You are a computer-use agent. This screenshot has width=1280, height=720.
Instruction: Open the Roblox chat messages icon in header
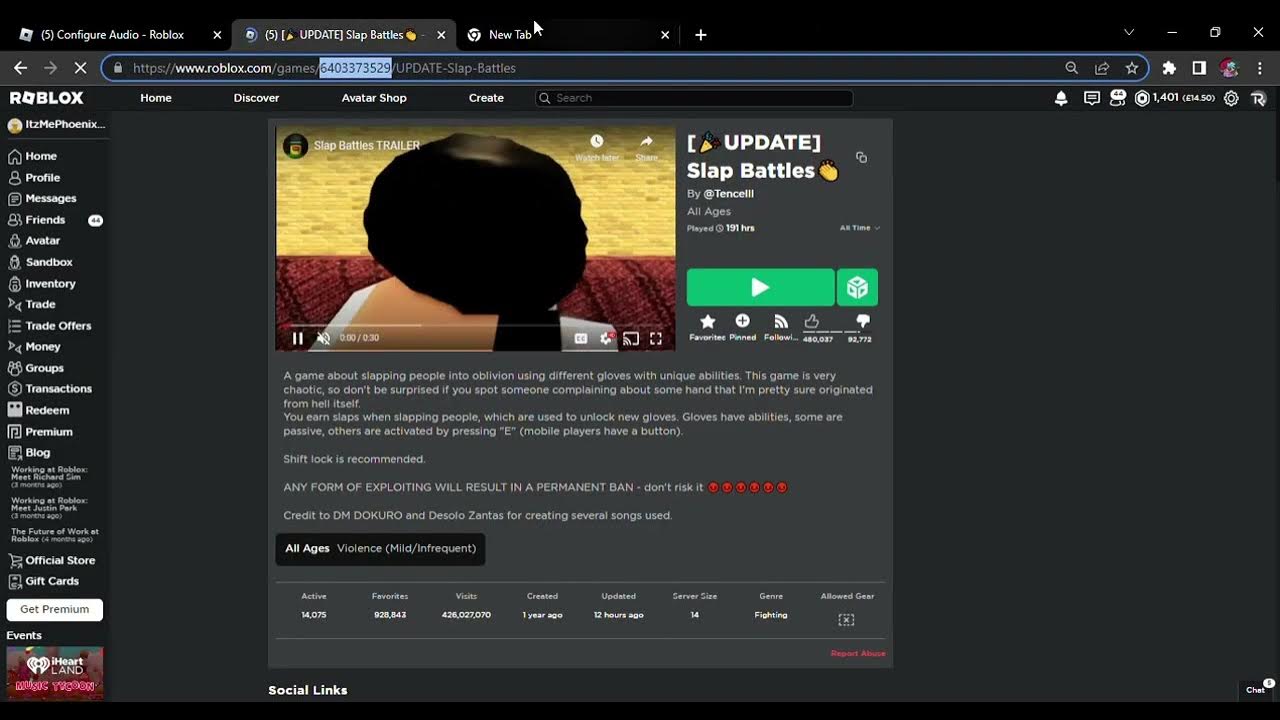pyautogui.click(x=1092, y=98)
